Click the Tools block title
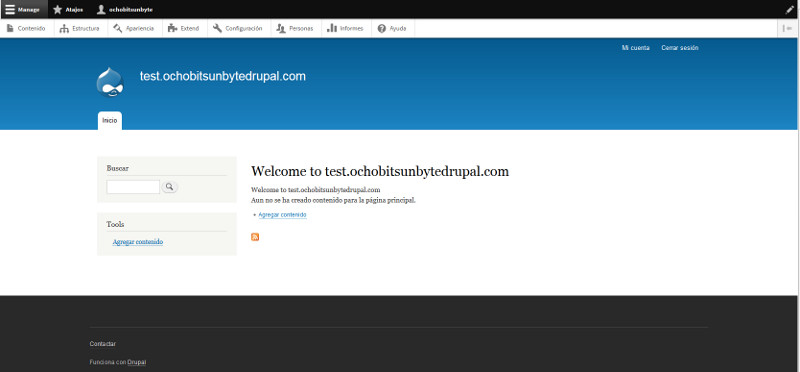Screen dimensions: 800x372 [115, 224]
